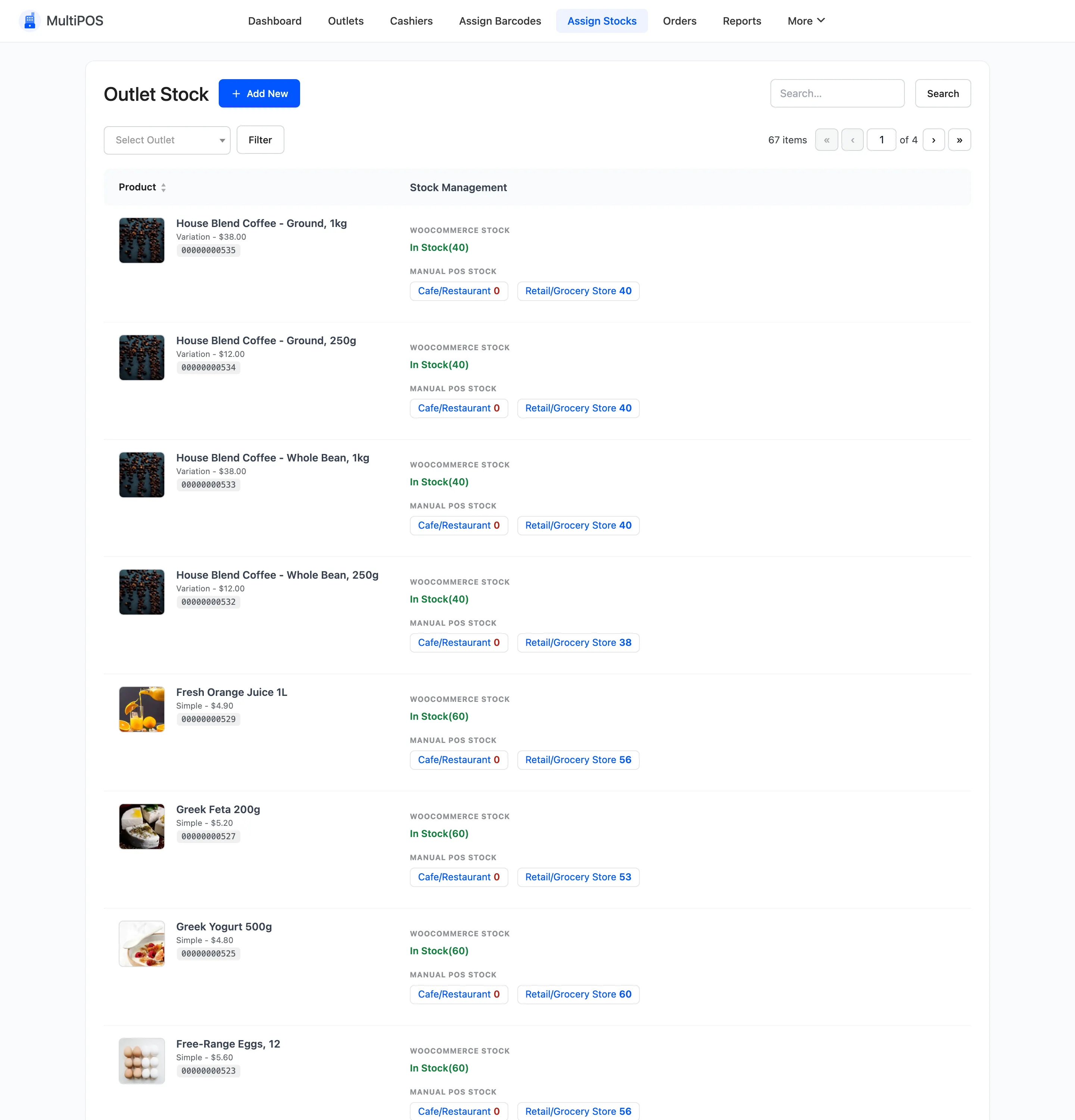Image resolution: width=1075 pixels, height=1120 pixels.
Task: Click the Greek Yogurt 500g product name
Action: [x=224, y=927]
